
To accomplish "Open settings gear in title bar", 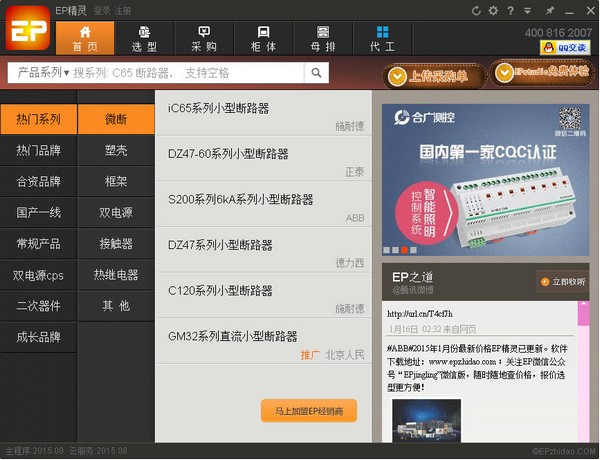I will 494,10.
